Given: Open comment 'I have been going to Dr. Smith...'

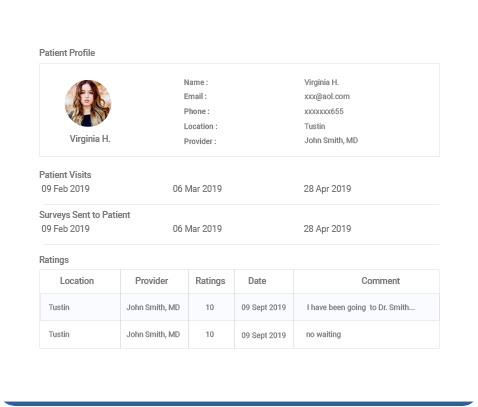Looking at the screenshot, I should tap(360, 307).
